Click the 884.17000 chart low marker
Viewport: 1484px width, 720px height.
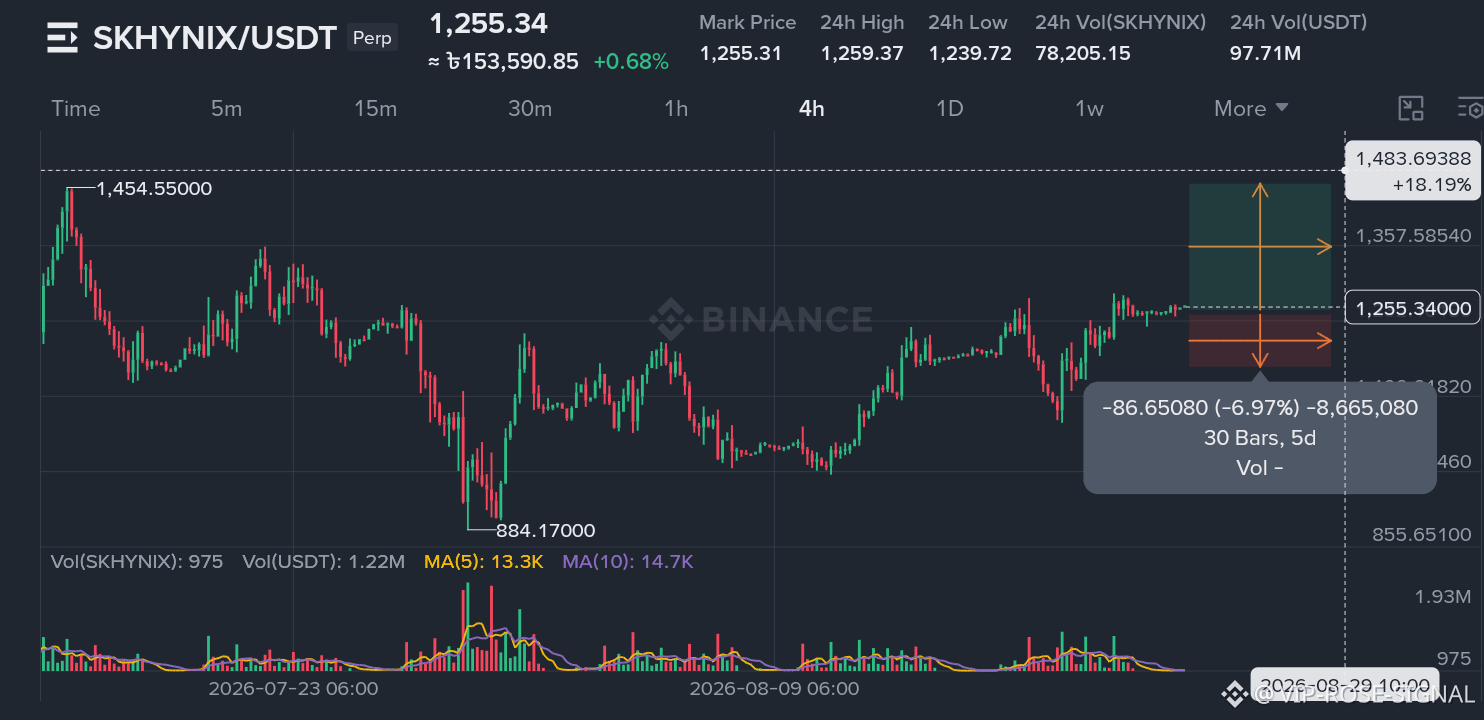click(x=545, y=530)
